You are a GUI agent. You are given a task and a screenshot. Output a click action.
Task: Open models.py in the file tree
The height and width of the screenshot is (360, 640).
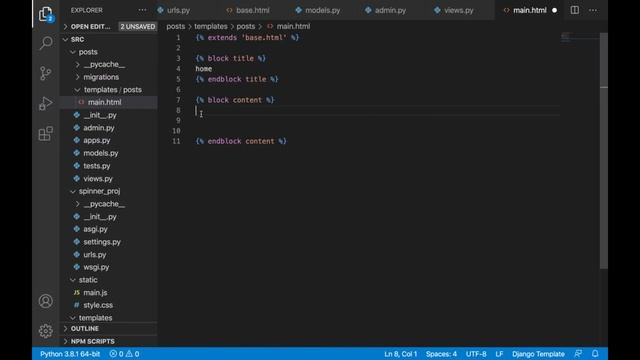click(101, 153)
